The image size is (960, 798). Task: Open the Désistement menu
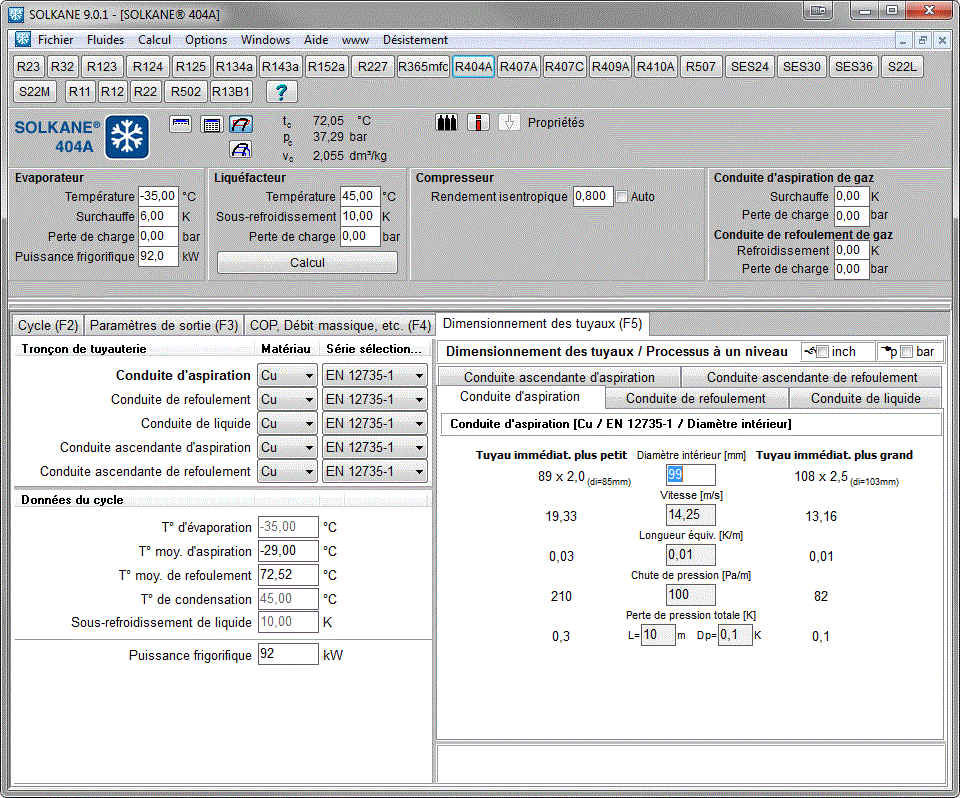[415, 40]
